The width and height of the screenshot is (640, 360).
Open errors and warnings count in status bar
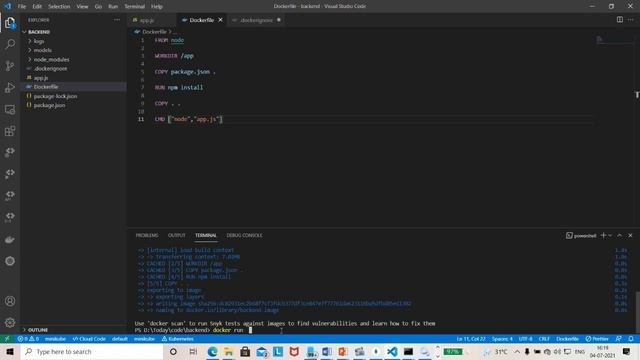[28, 339]
